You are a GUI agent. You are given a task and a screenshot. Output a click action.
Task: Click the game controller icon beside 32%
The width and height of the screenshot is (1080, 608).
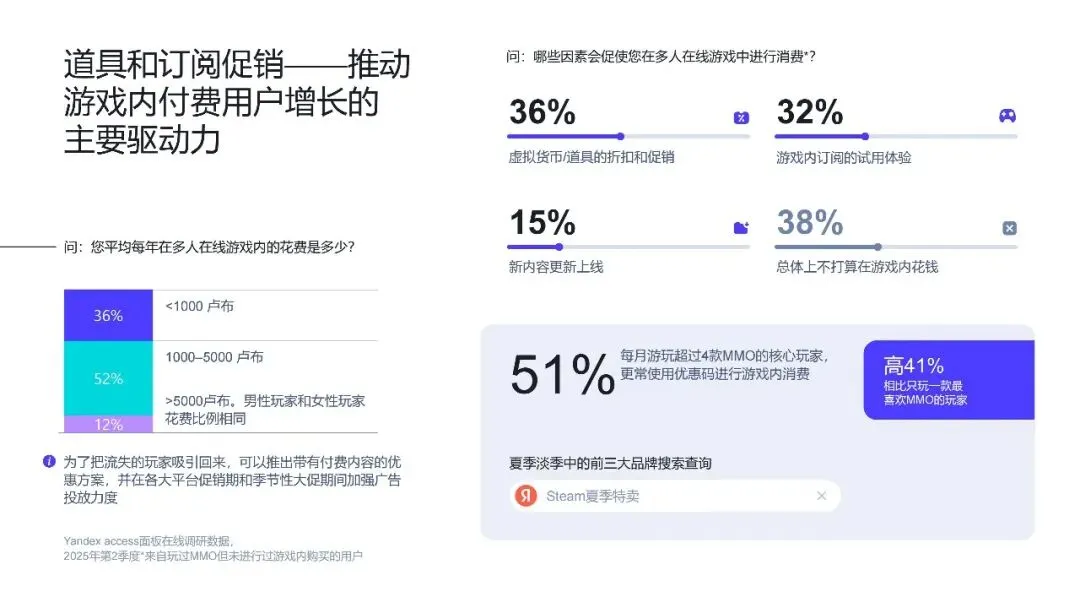point(1008,116)
